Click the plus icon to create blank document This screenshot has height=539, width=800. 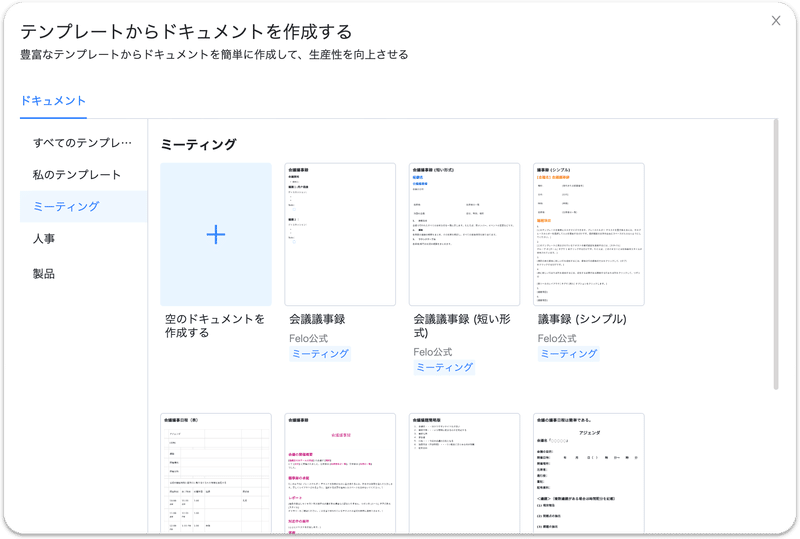tap(216, 234)
